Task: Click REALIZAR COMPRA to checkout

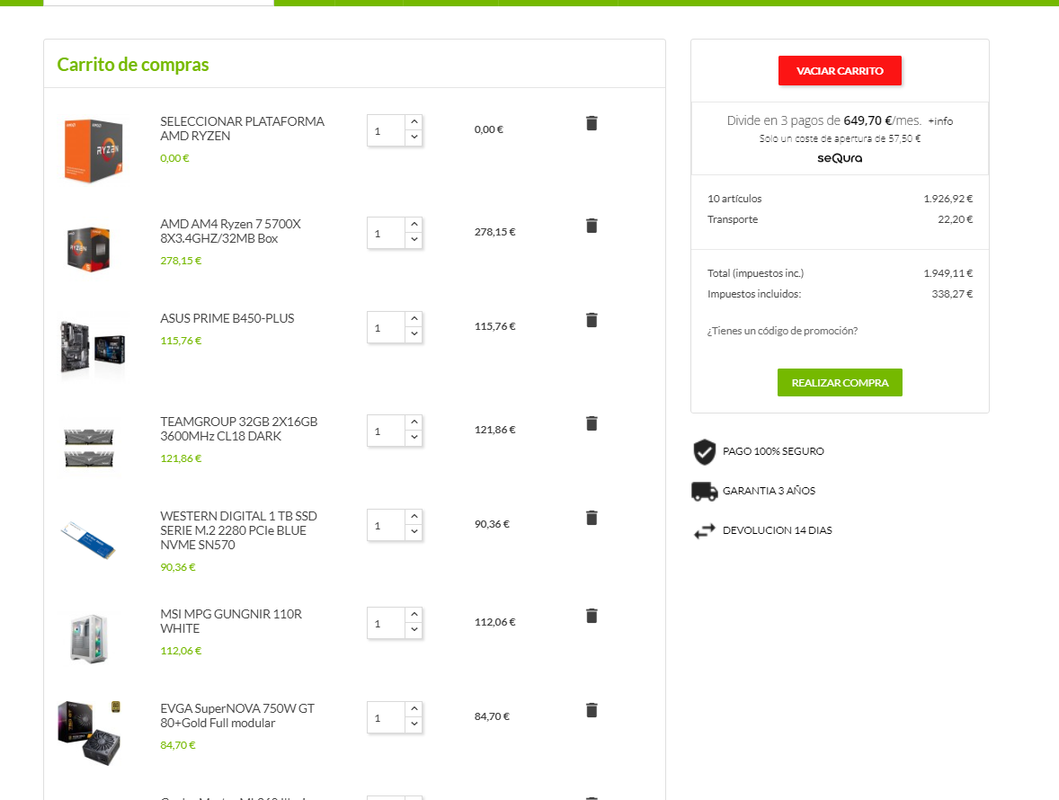Action: (x=840, y=383)
